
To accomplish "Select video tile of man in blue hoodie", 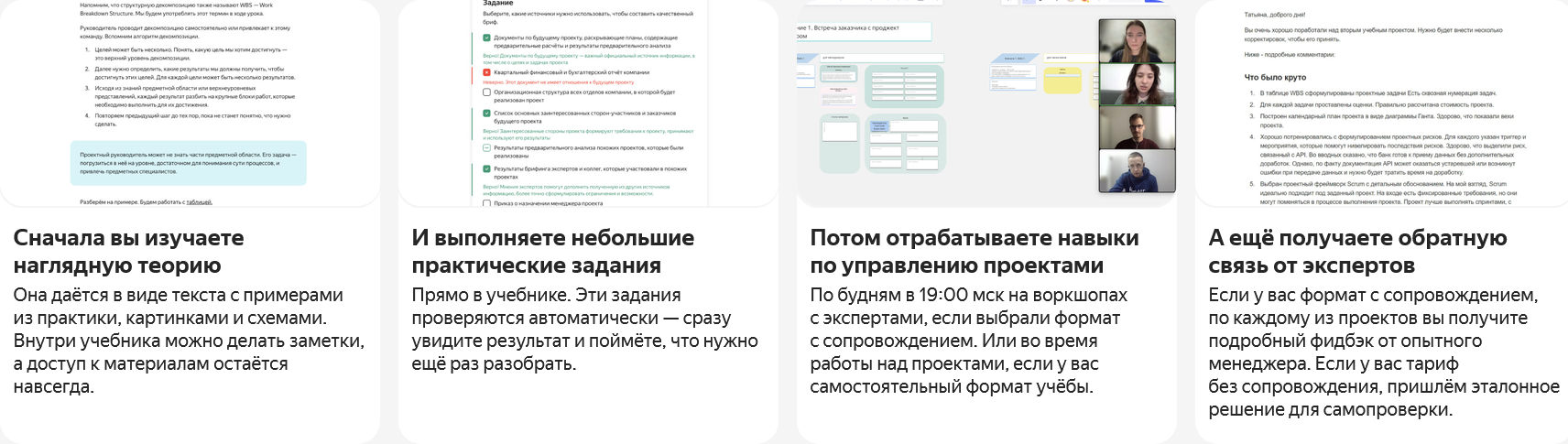I will [x=1137, y=170].
